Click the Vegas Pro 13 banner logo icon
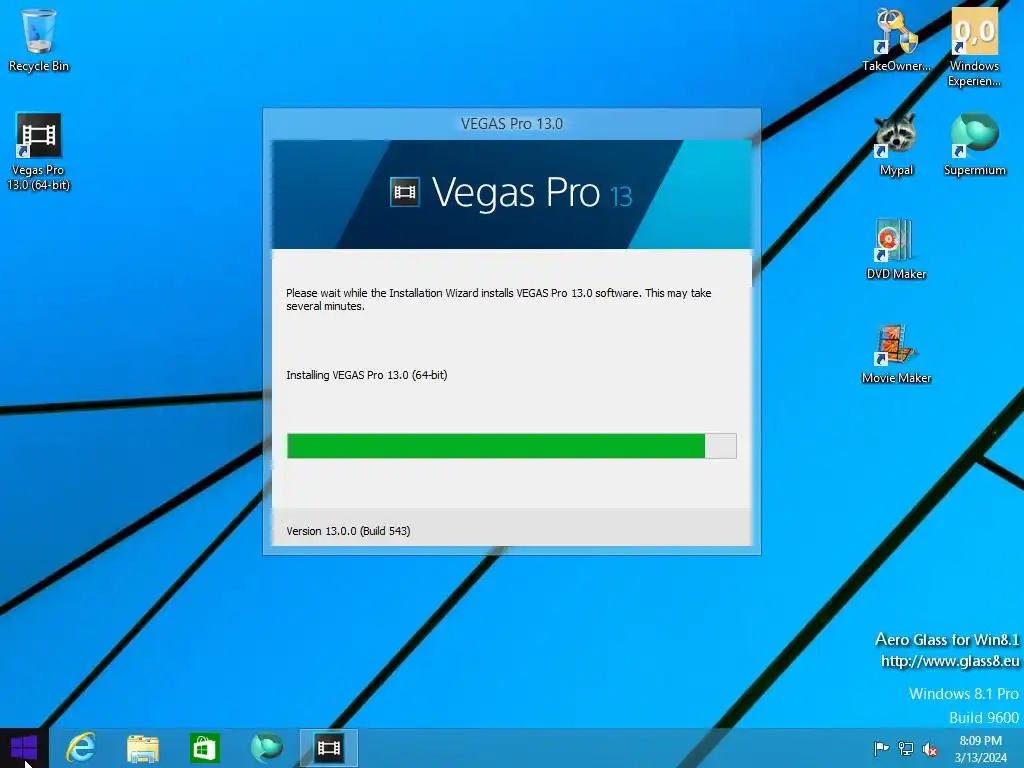The width and height of the screenshot is (1024, 768). coord(405,192)
